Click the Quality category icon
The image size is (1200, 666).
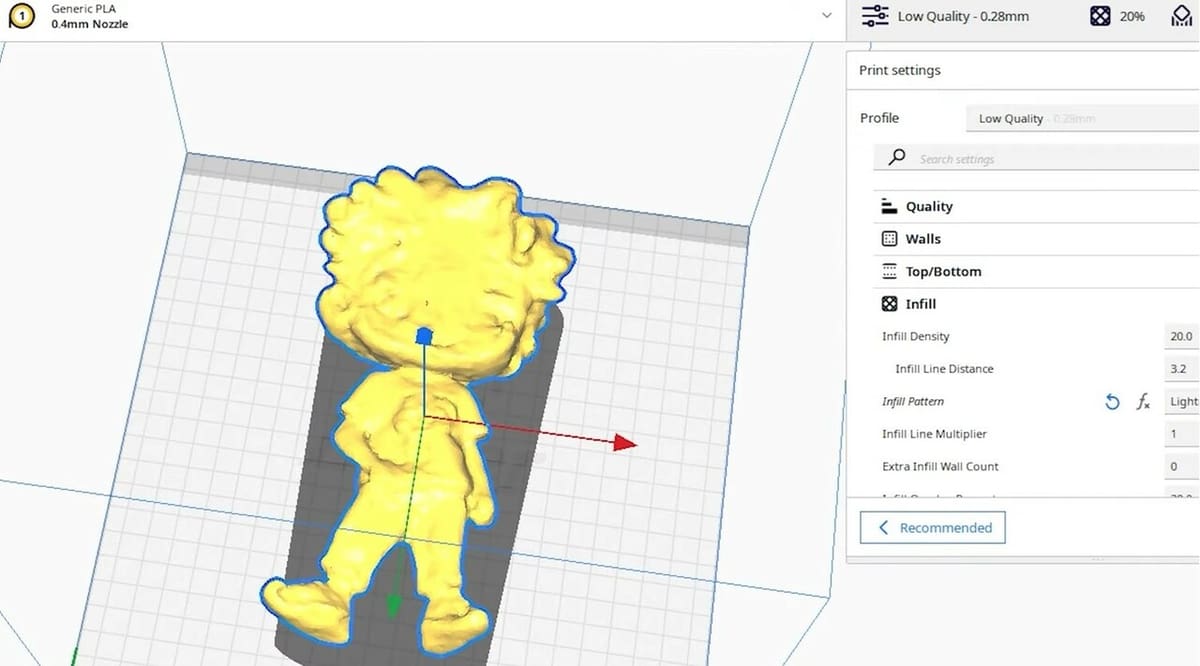[x=889, y=206]
